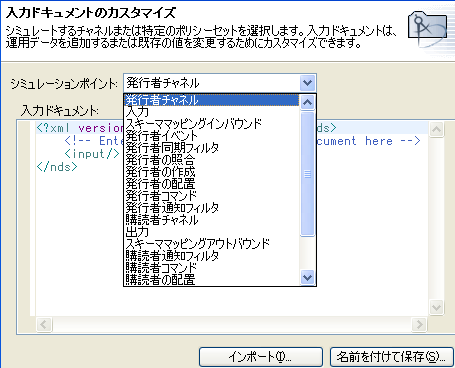Click the <input/> line in editor
This screenshot has height=368, width=455.
click(92, 154)
